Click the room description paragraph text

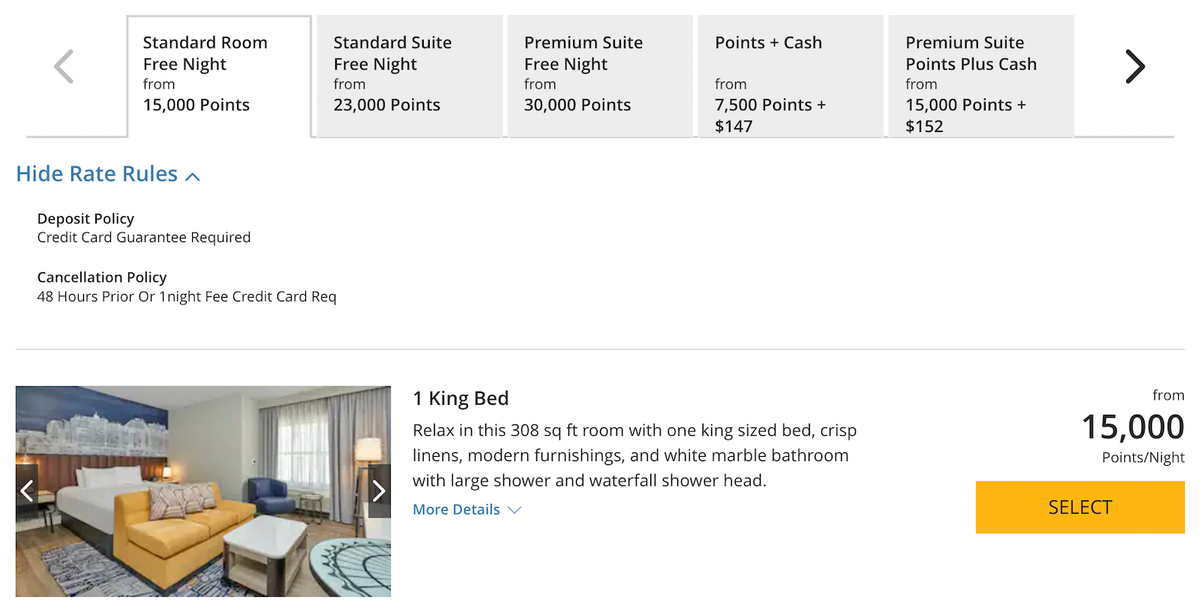click(634, 455)
